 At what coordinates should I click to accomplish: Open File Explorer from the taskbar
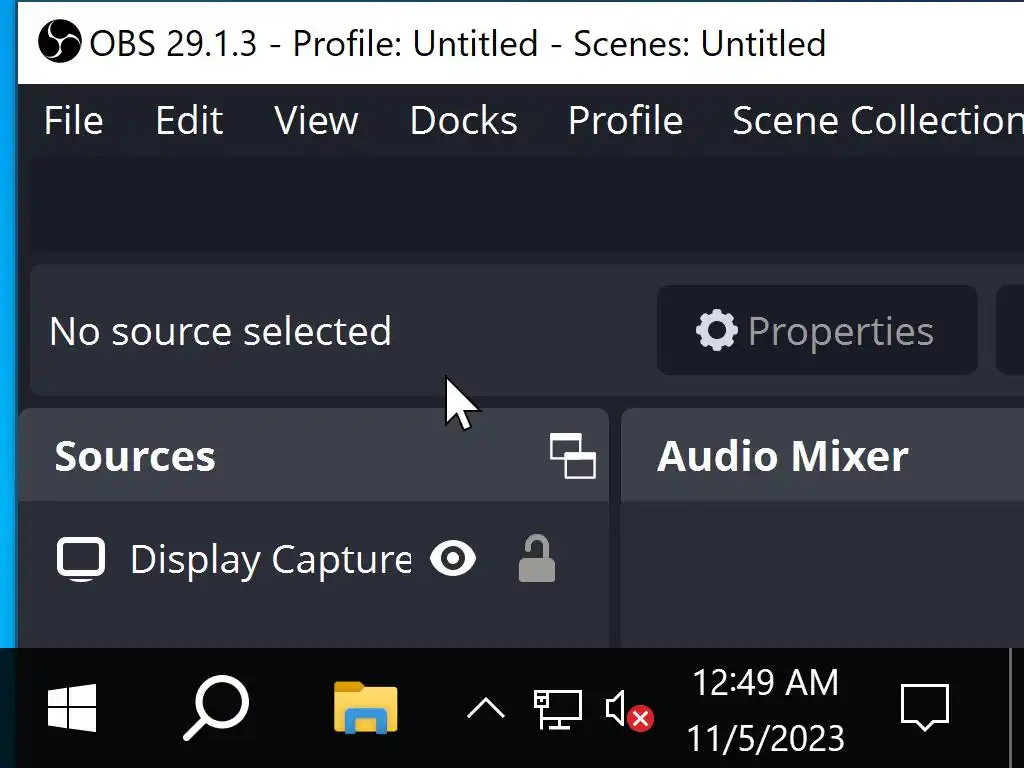pos(365,708)
